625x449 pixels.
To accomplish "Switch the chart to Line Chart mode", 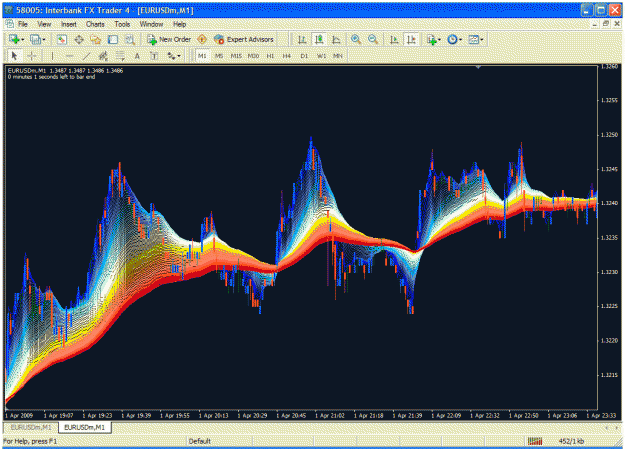I will (x=336, y=39).
